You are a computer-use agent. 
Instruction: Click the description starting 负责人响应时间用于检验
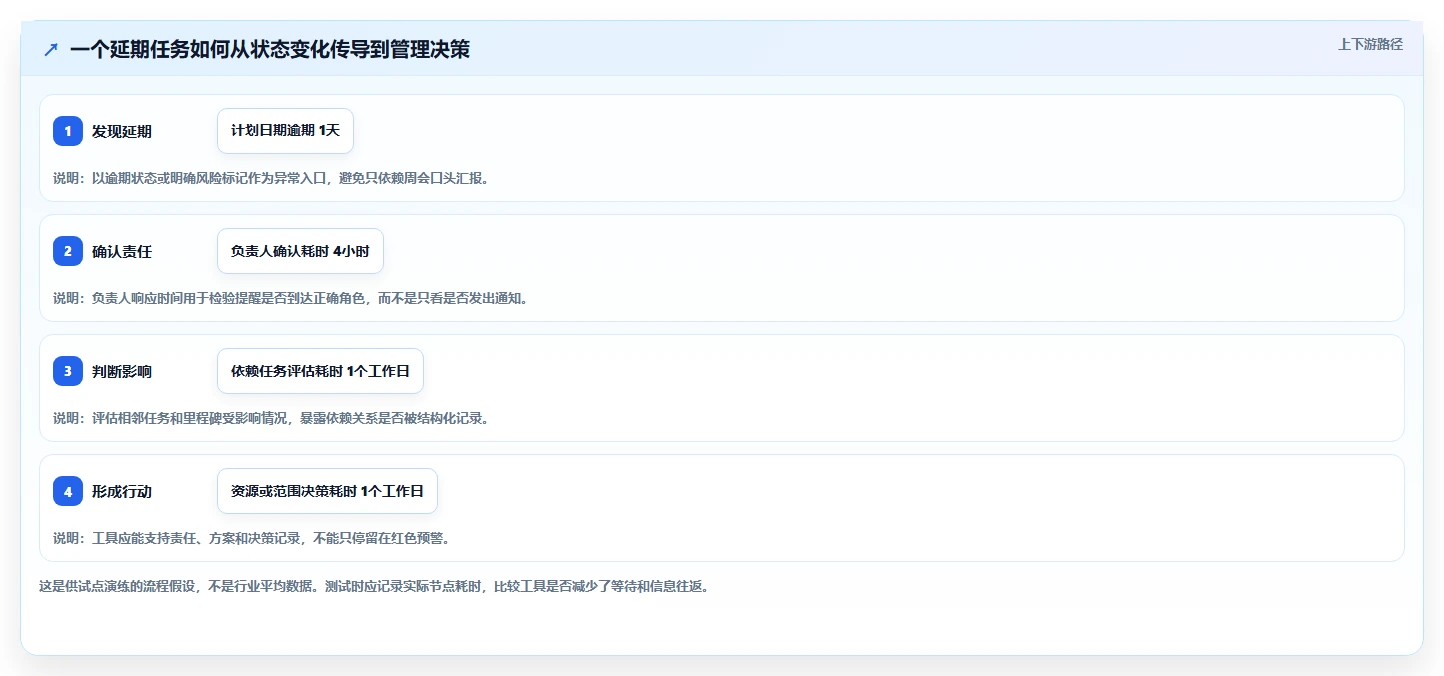pyautogui.click(x=290, y=298)
